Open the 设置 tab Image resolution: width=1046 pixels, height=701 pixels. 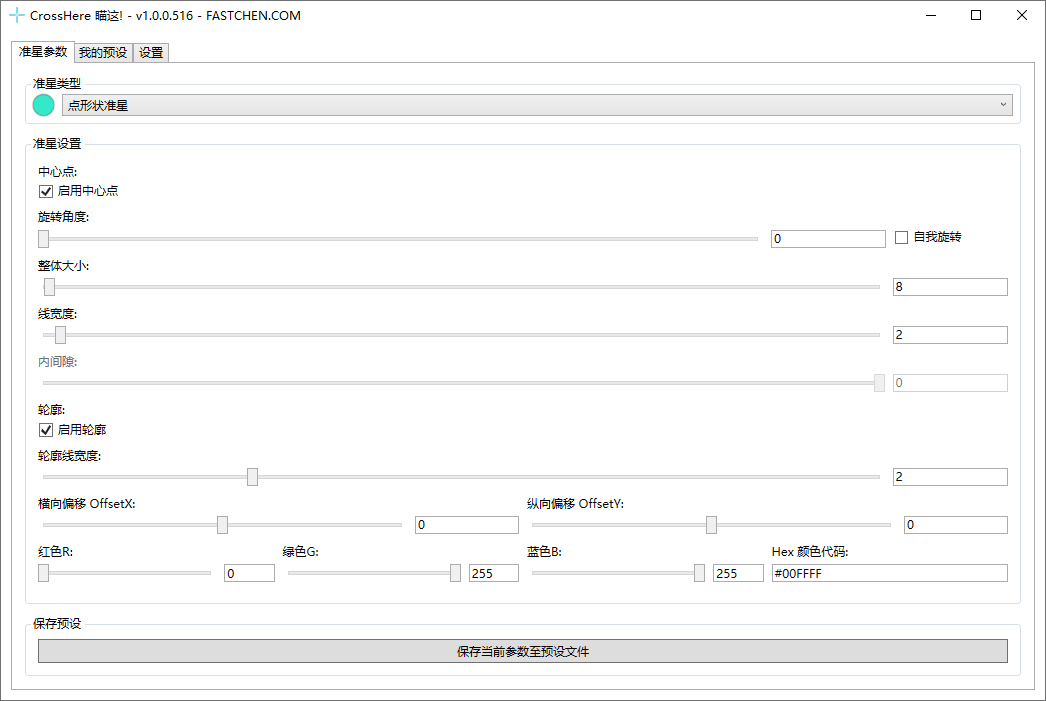pos(151,53)
